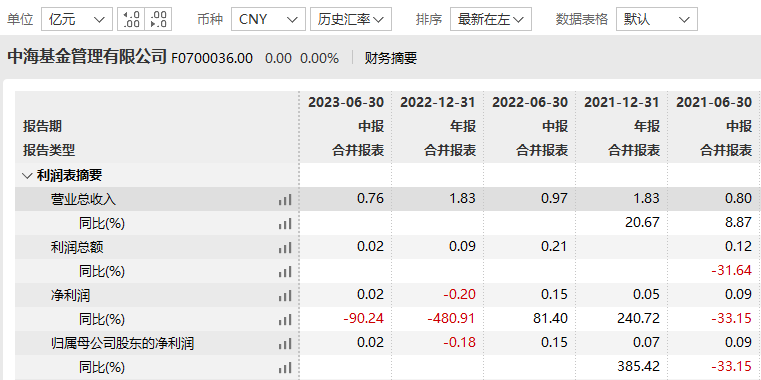
Task: Click the 报告期 row label
Action: tap(42, 127)
